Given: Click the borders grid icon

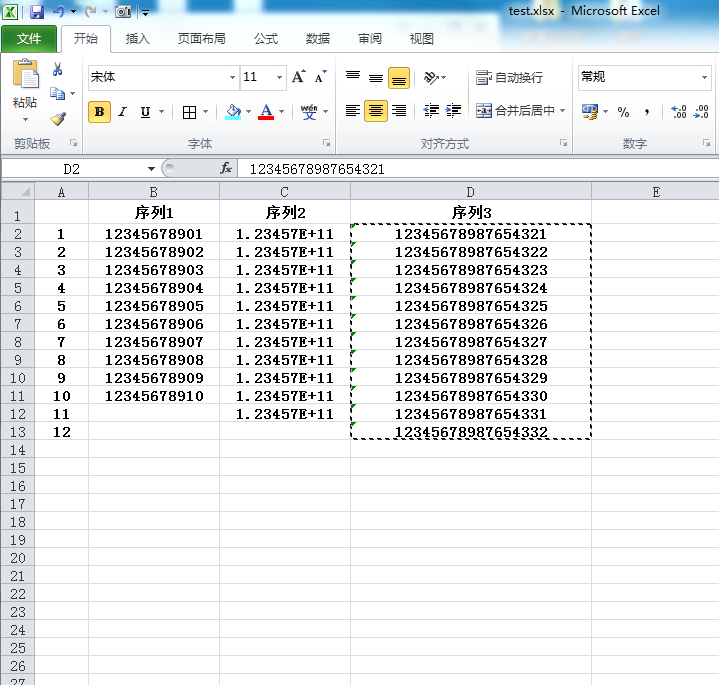Looking at the screenshot, I should tap(189, 112).
